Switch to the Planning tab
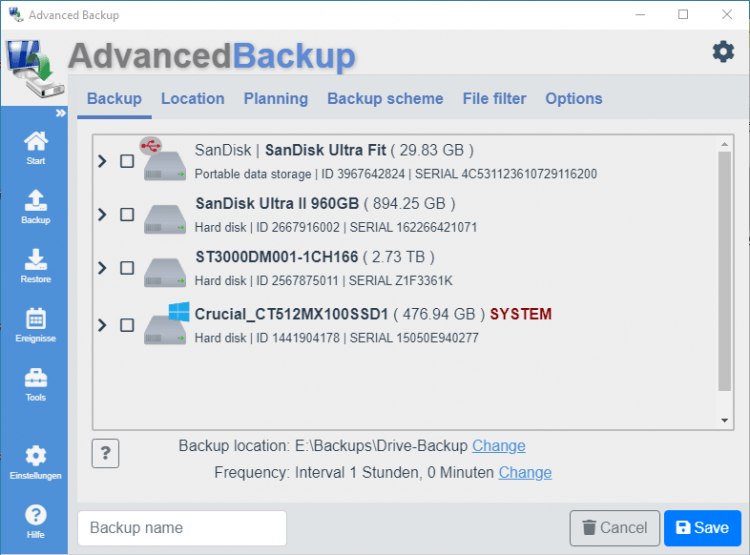Image resolution: width=750 pixels, height=555 pixels. point(276,98)
